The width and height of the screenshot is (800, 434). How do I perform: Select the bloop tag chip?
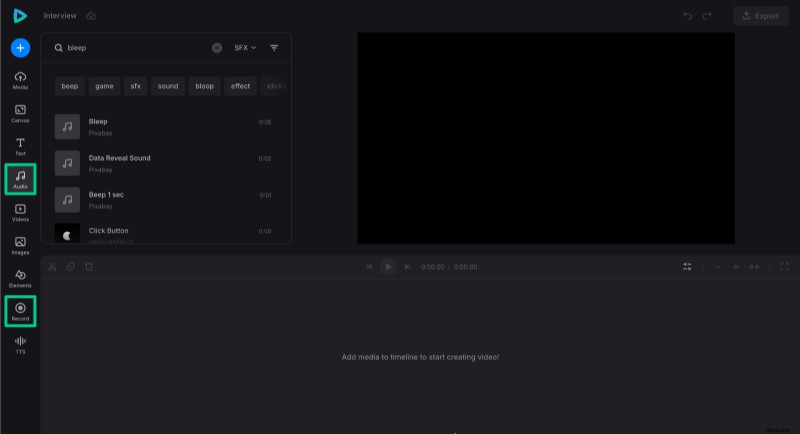(205, 86)
